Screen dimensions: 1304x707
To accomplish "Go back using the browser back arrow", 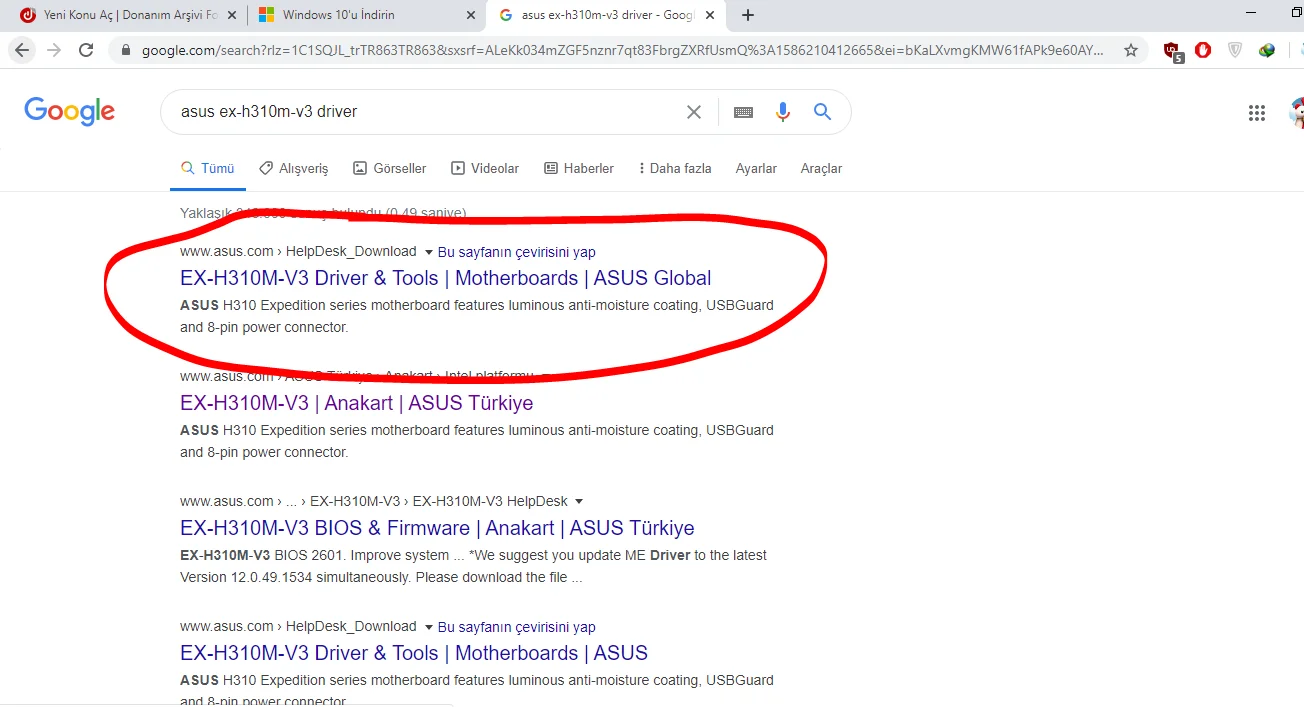I will 22,50.
